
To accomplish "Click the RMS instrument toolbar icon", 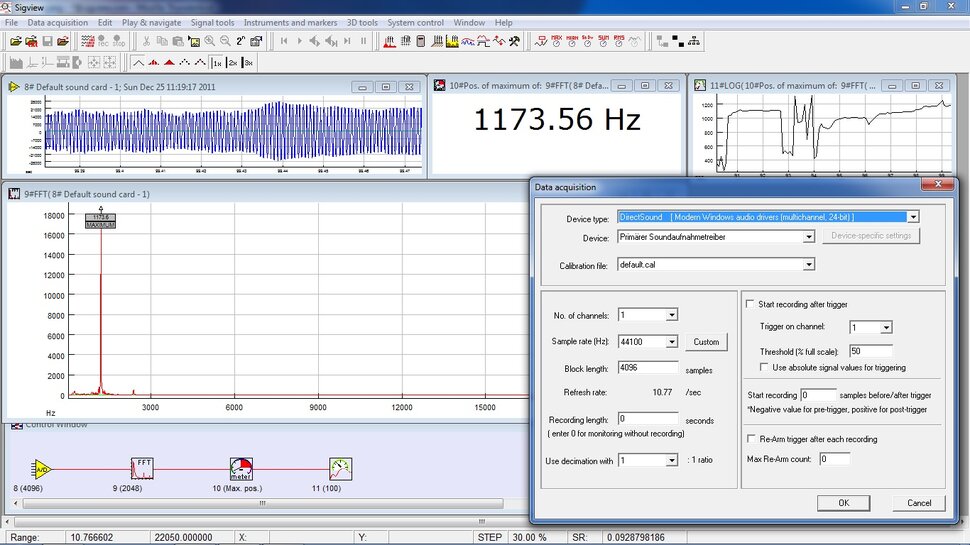I will 619,41.
